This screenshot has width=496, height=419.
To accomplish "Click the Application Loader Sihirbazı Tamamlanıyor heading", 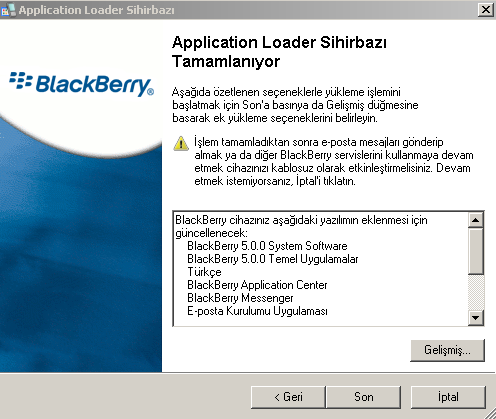I will coord(279,52).
